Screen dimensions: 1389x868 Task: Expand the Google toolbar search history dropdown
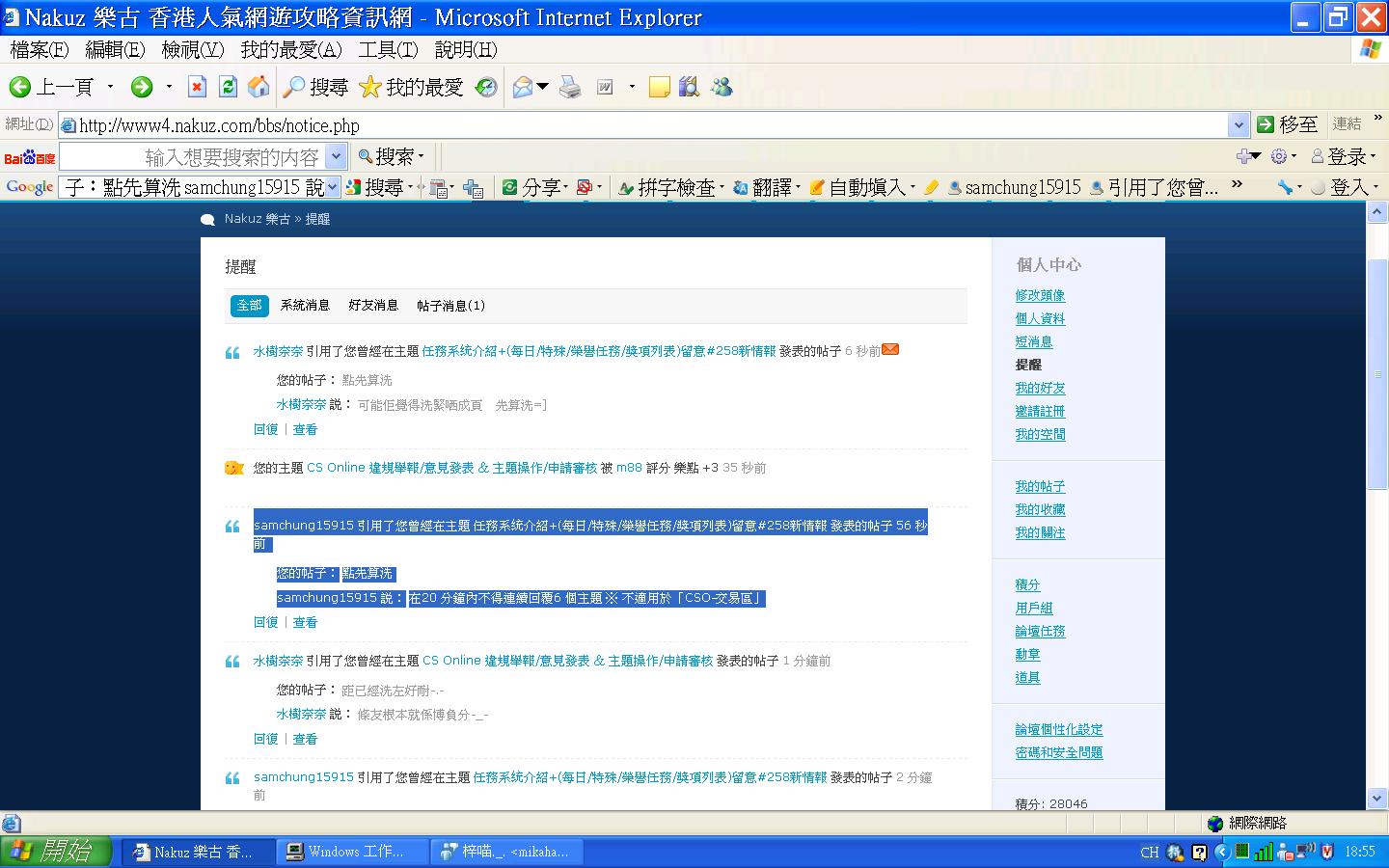click(x=333, y=187)
